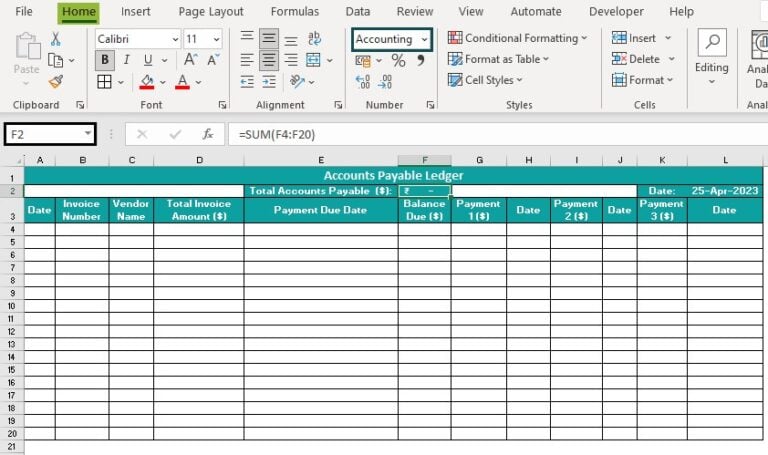This screenshot has width=768, height=455.
Task: Click the red Font Color swatch
Action: (183, 82)
